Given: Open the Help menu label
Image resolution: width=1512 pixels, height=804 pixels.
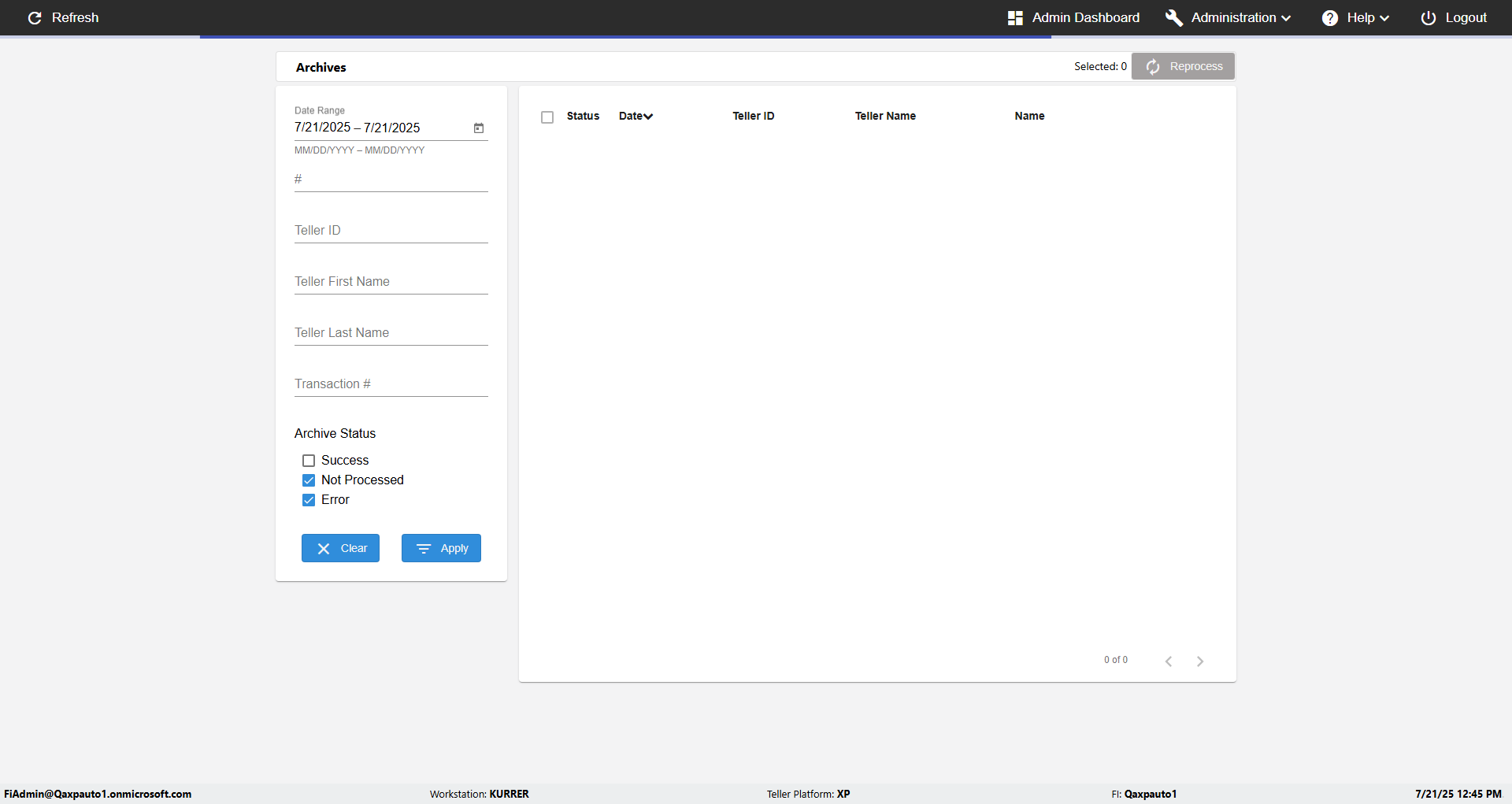Looking at the screenshot, I should [x=1361, y=17].
